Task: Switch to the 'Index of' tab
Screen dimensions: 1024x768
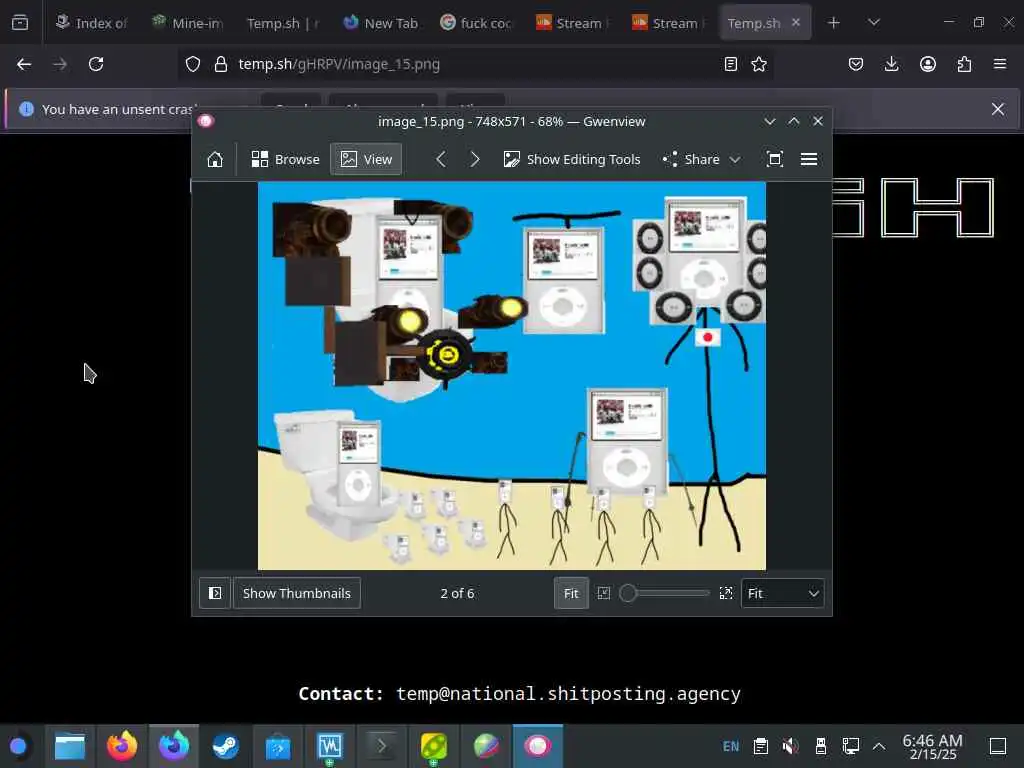Action: pyautogui.click(x=91, y=23)
